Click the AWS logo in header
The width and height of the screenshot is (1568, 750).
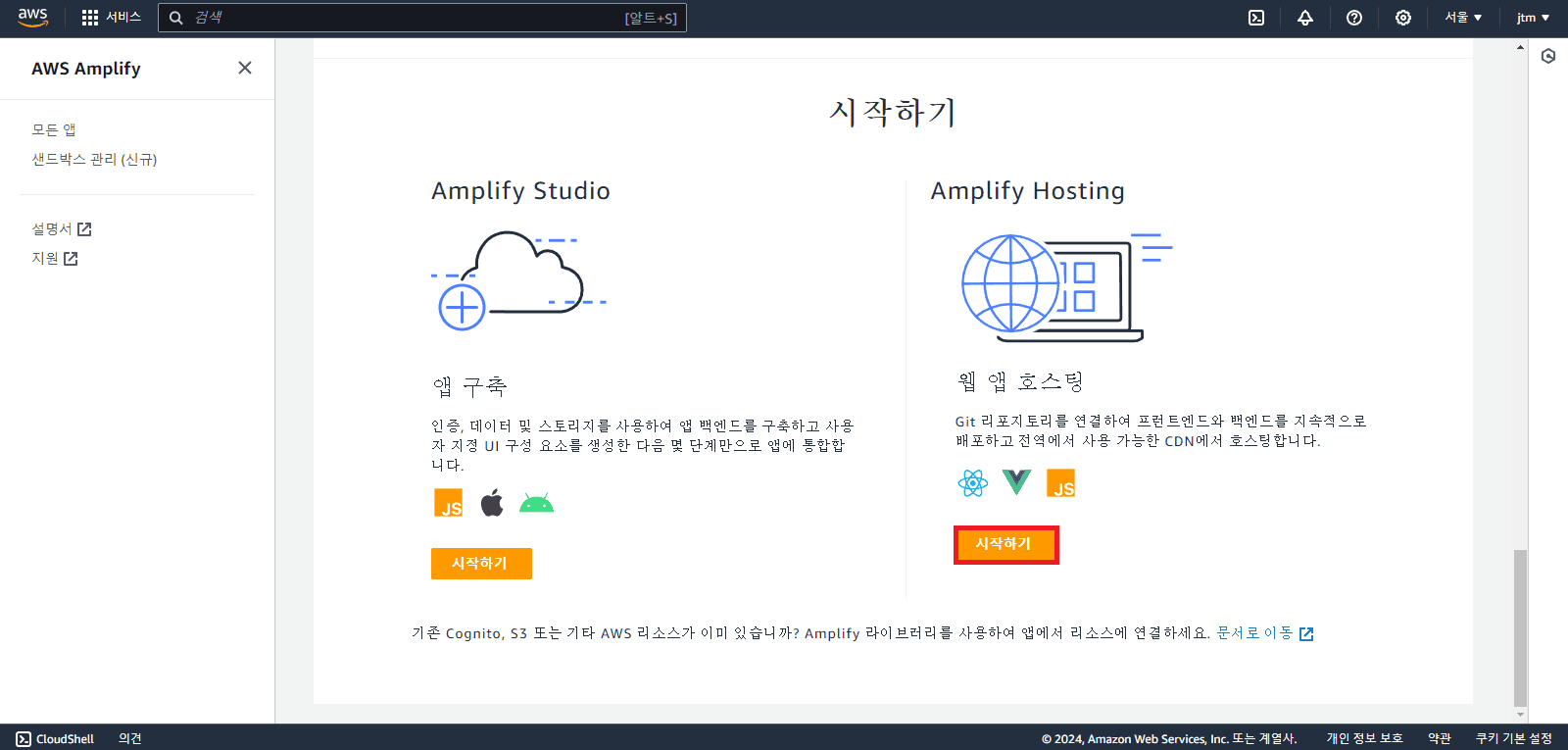[x=32, y=18]
